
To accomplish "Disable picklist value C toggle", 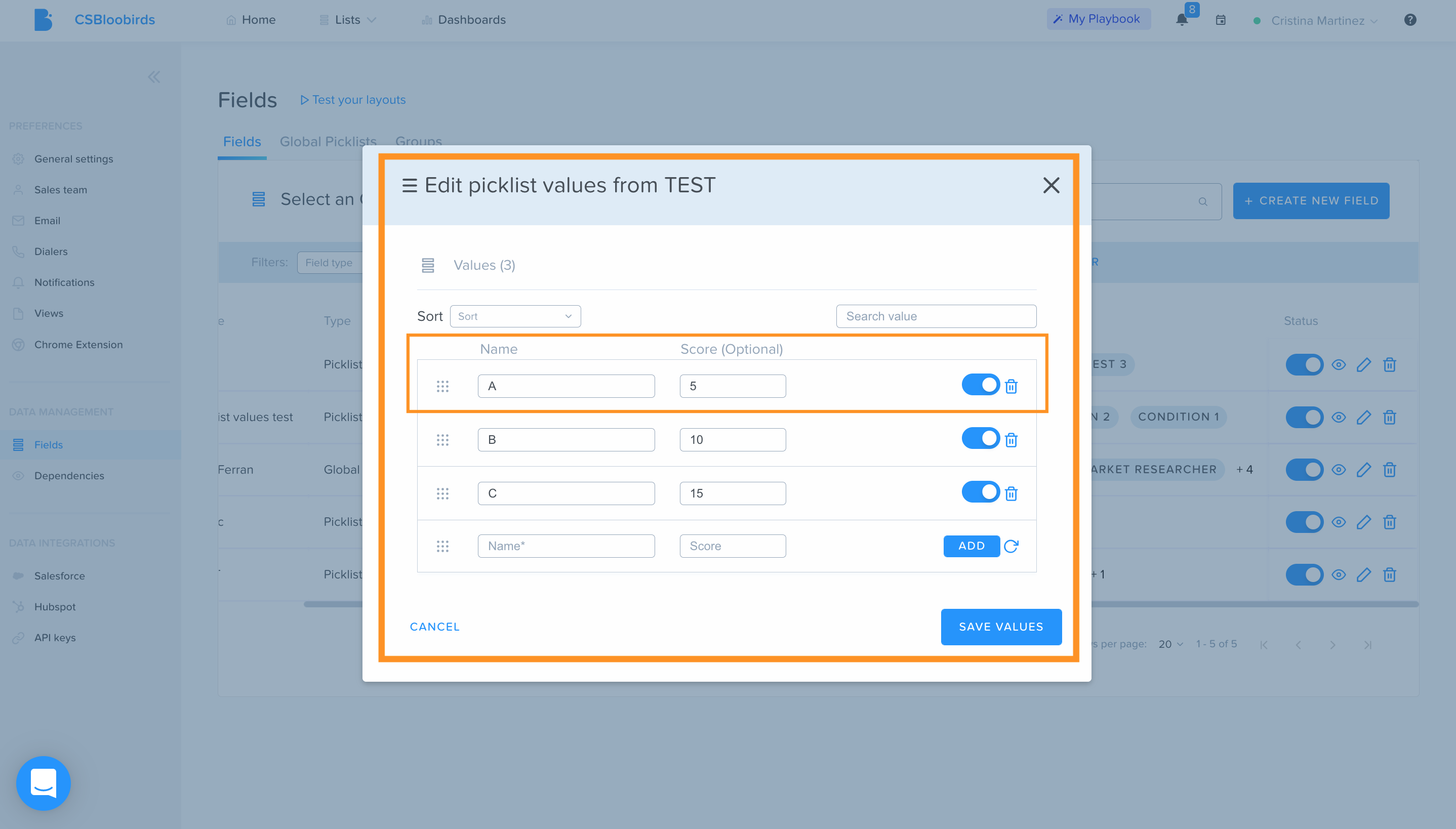I will point(981,492).
